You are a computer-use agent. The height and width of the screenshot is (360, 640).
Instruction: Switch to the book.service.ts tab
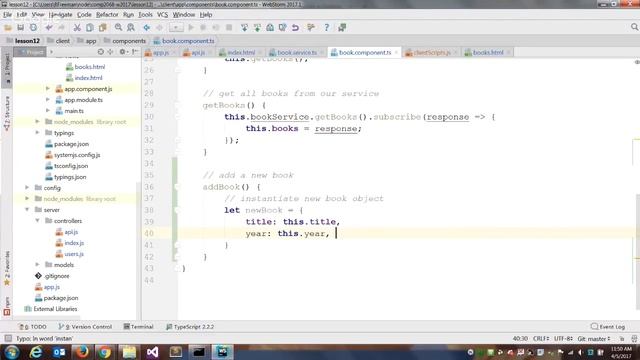pyautogui.click(x=297, y=52)
